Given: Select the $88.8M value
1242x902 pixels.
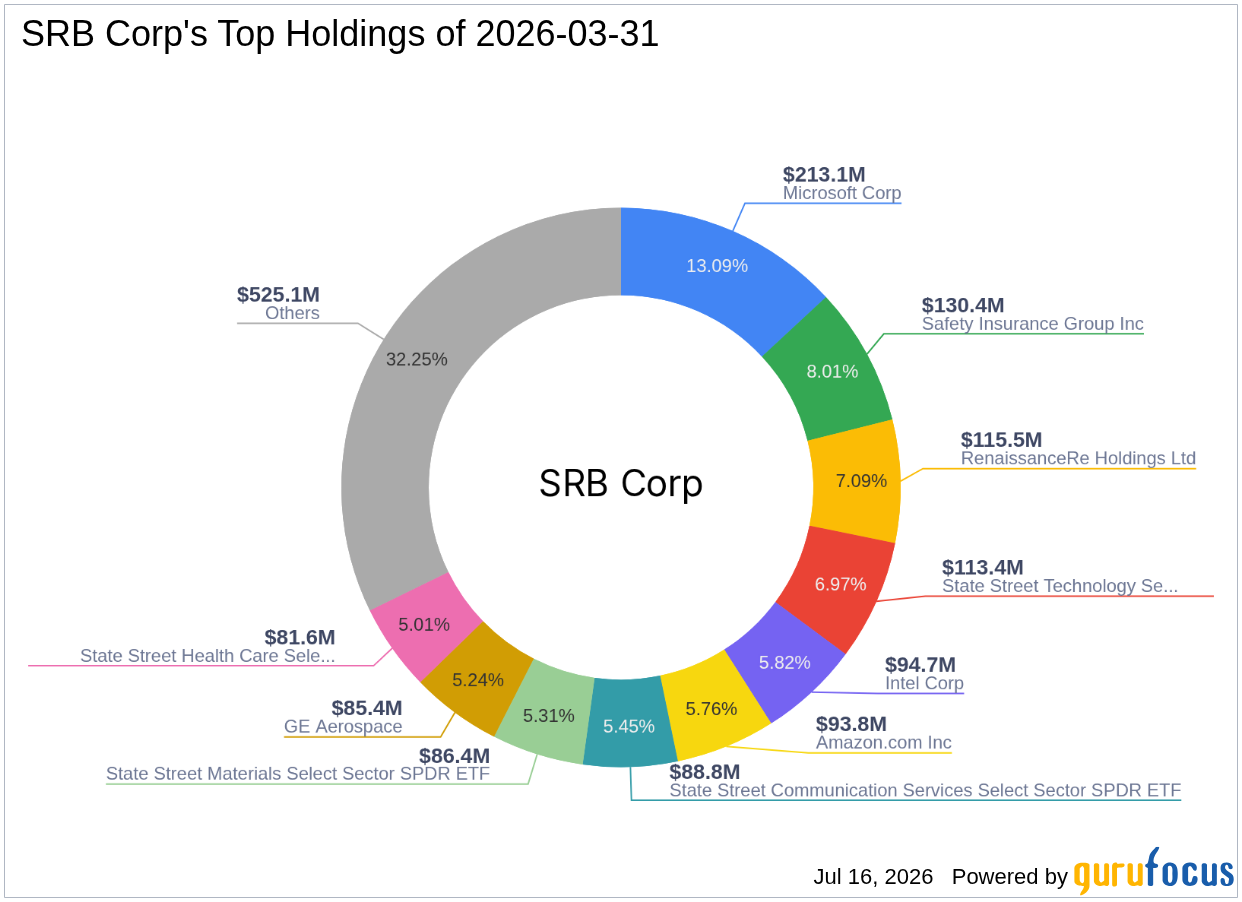Looking at the screenshot, I should pyautogui.click(x=705, y=771).
